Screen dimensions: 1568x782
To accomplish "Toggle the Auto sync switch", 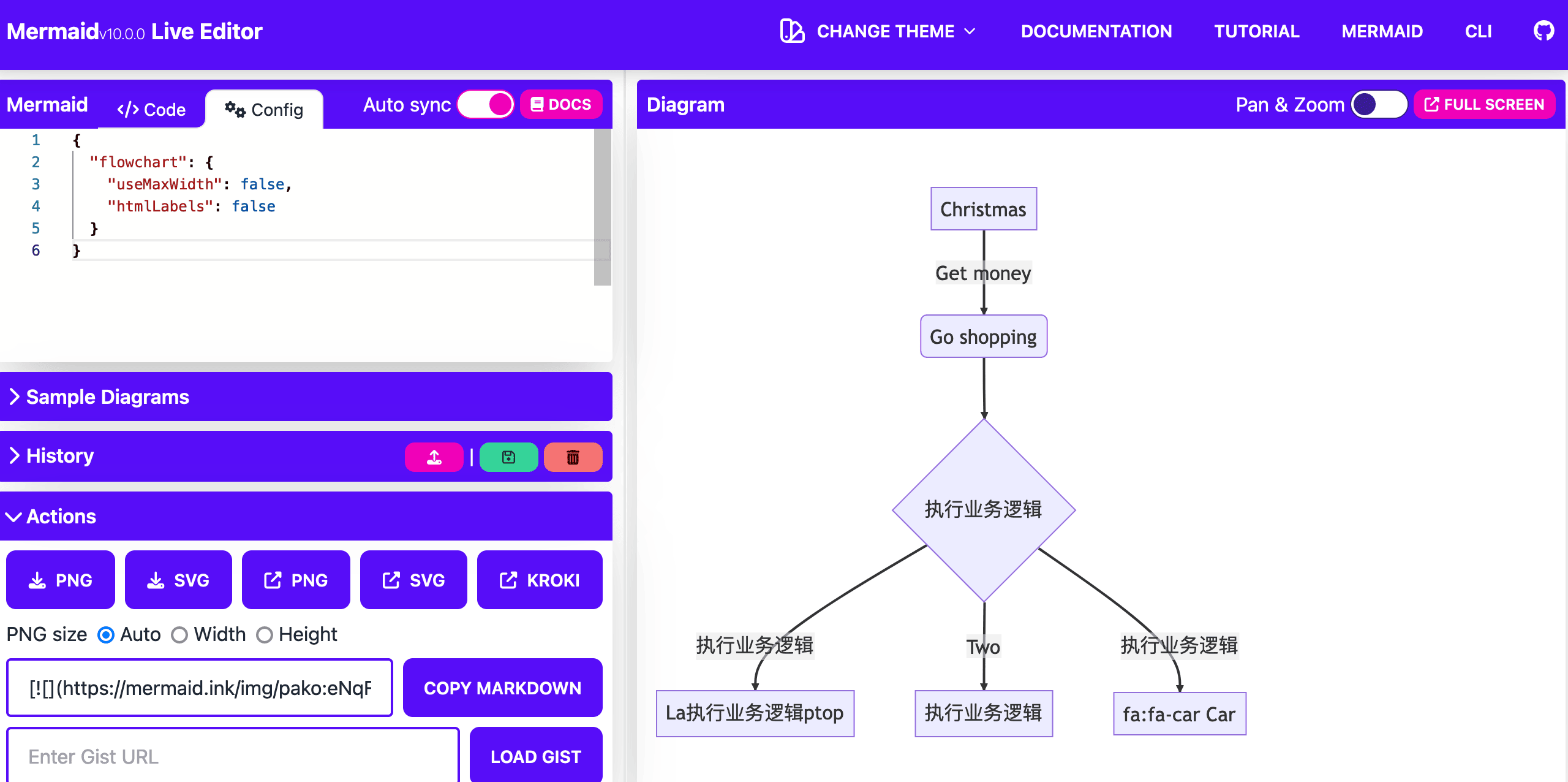I will 486,104.
